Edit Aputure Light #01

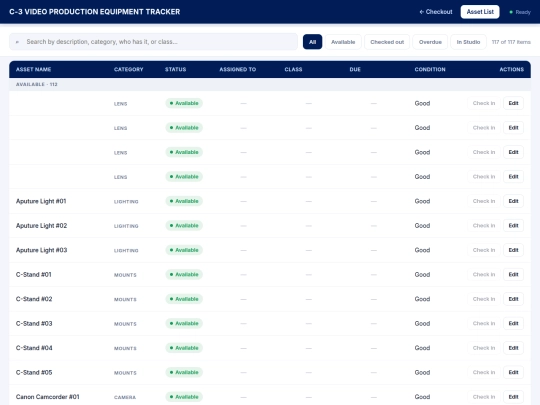(513, 201)
